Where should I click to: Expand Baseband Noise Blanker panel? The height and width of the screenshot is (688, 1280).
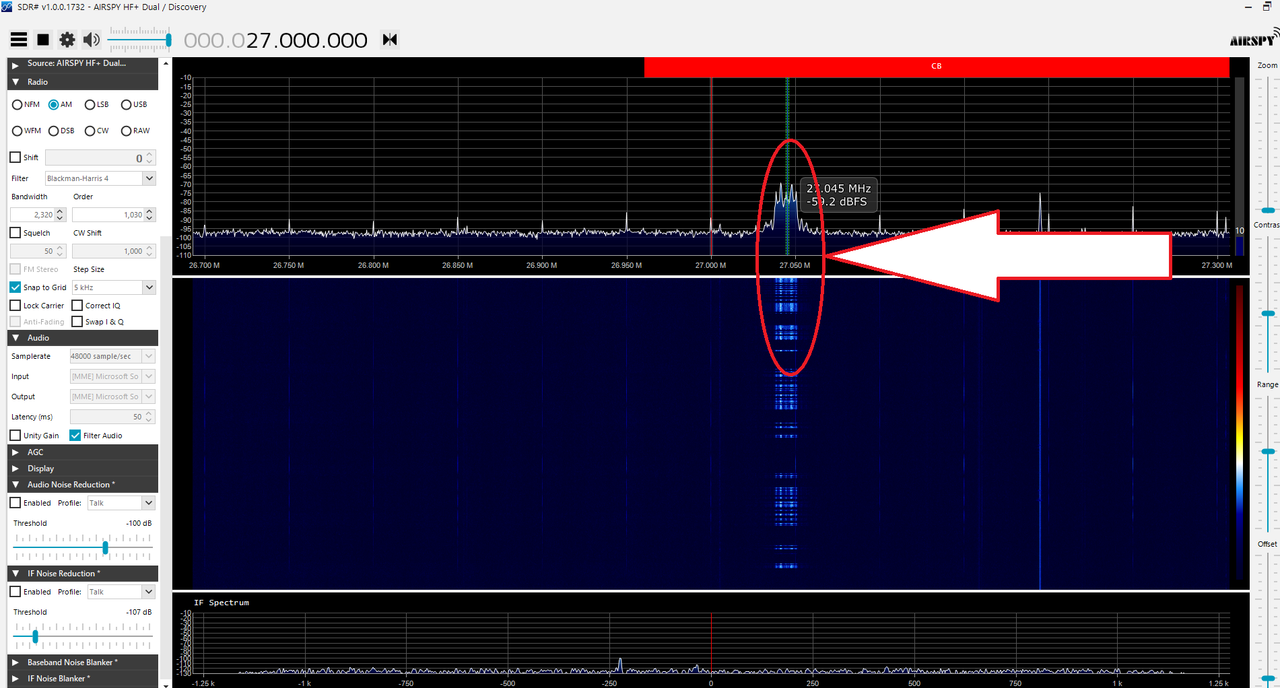tap(83, 662)
